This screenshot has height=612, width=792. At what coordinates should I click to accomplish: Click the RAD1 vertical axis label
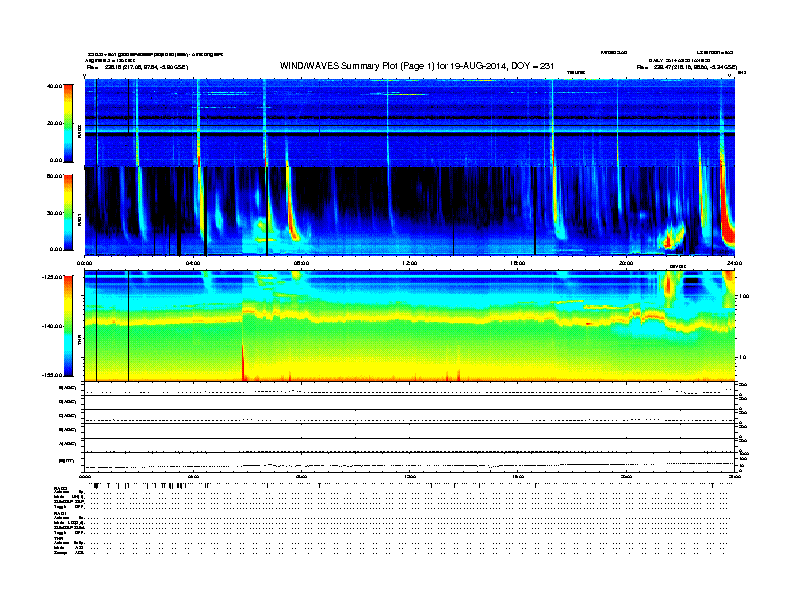79,219
